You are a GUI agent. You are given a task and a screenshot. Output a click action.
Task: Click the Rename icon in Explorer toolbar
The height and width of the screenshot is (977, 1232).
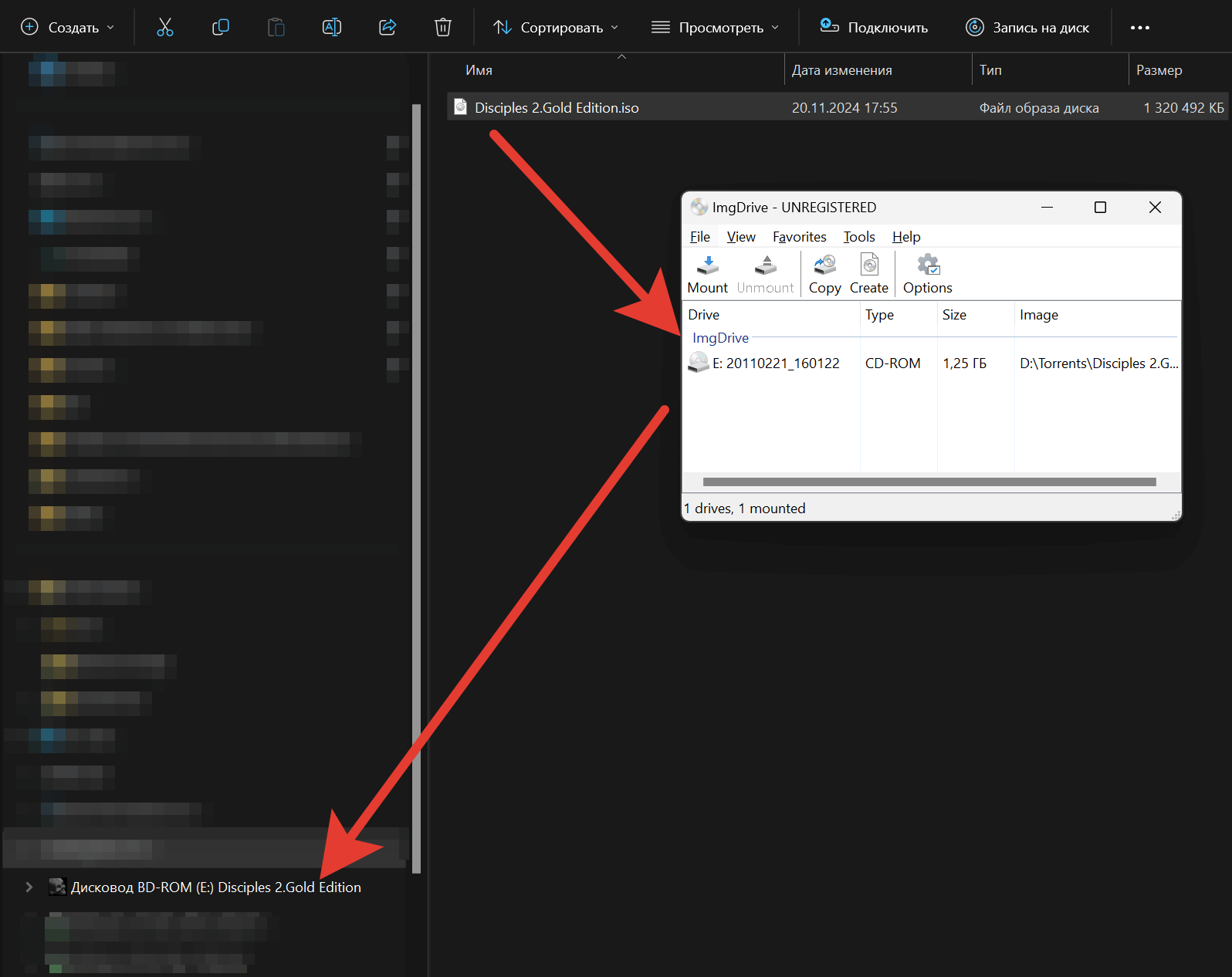coord(331,27)
